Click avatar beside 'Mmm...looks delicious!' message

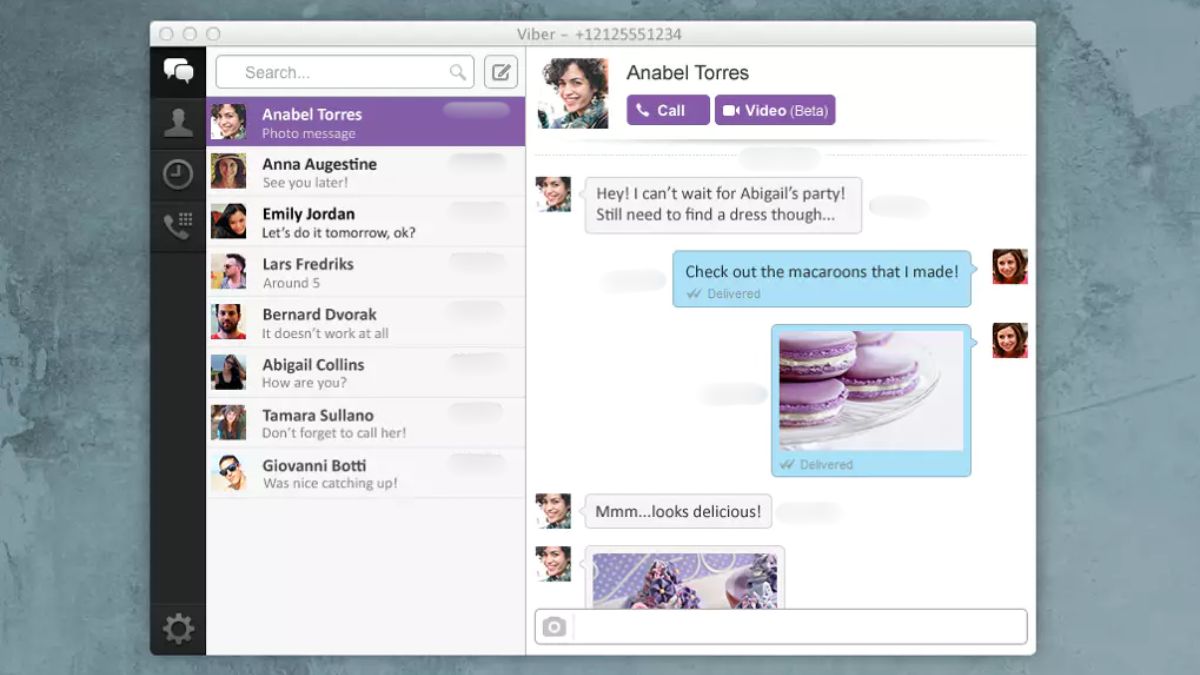(553, 511)
